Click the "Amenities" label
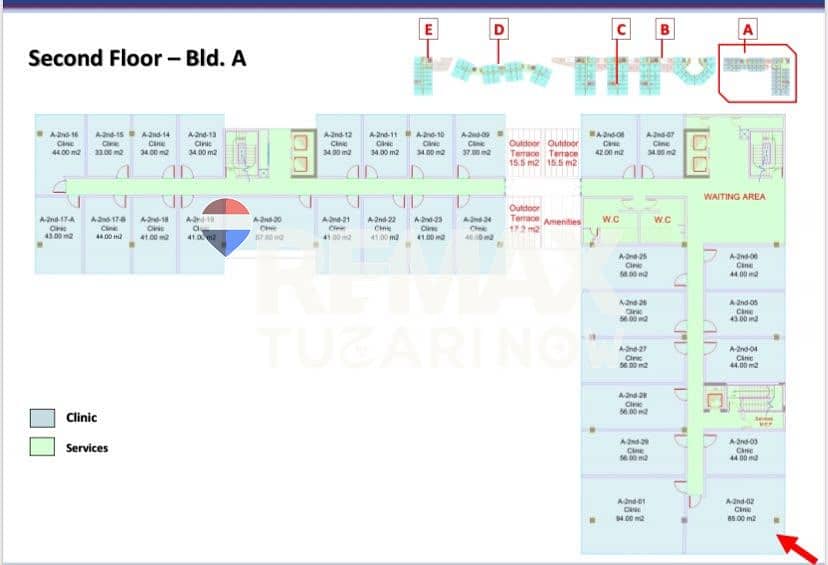 [x=562, y=222]
